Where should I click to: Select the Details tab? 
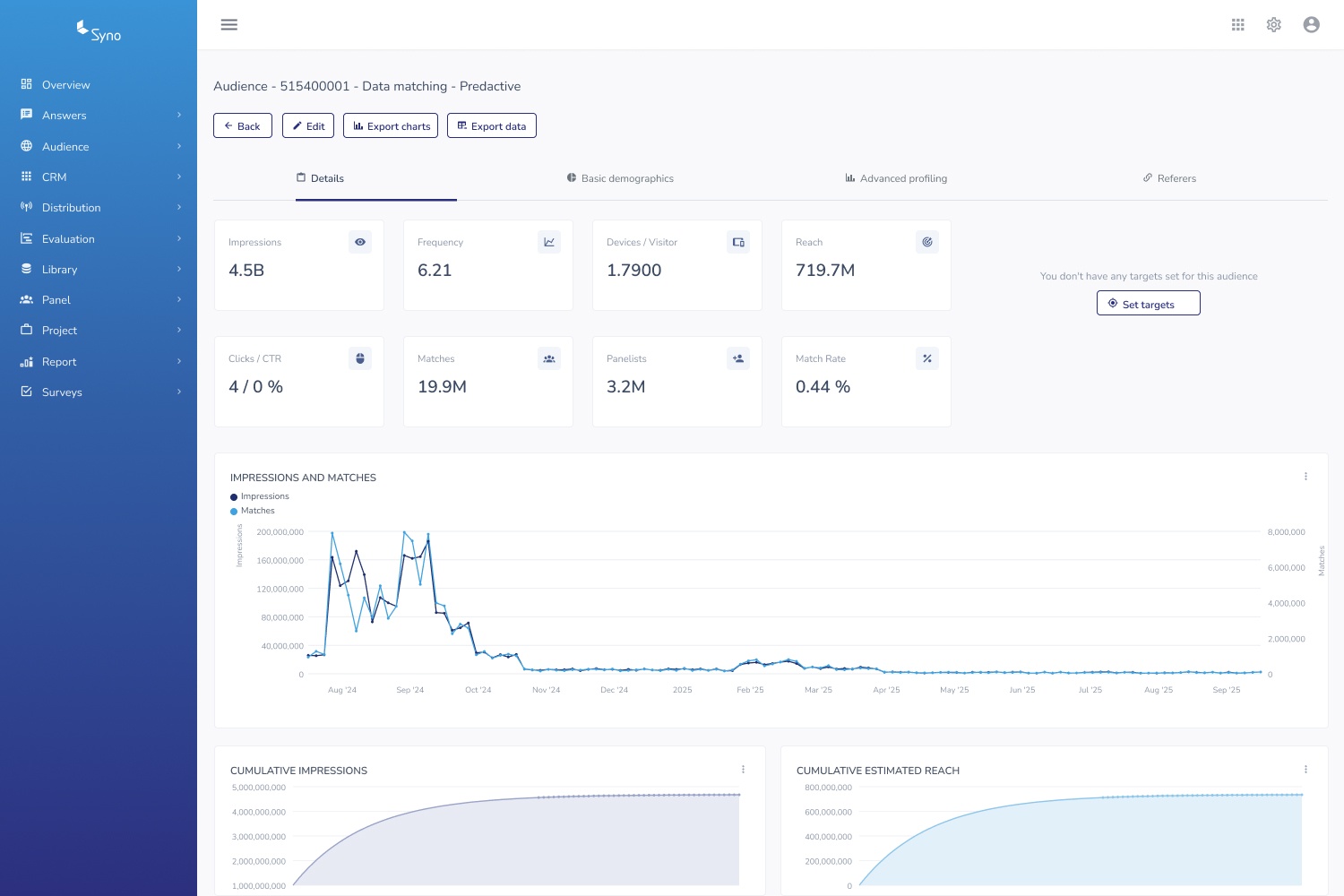pyautogui.click(x=321, y=178)
